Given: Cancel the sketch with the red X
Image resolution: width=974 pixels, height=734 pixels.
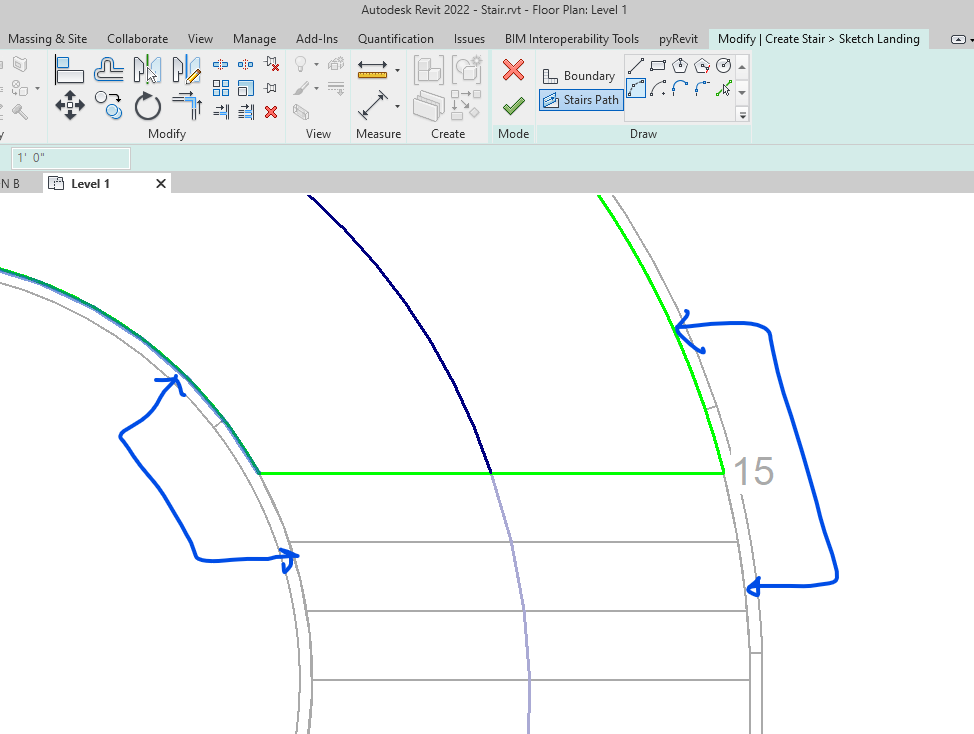Looking at the screenshot, I should point(512,70).
